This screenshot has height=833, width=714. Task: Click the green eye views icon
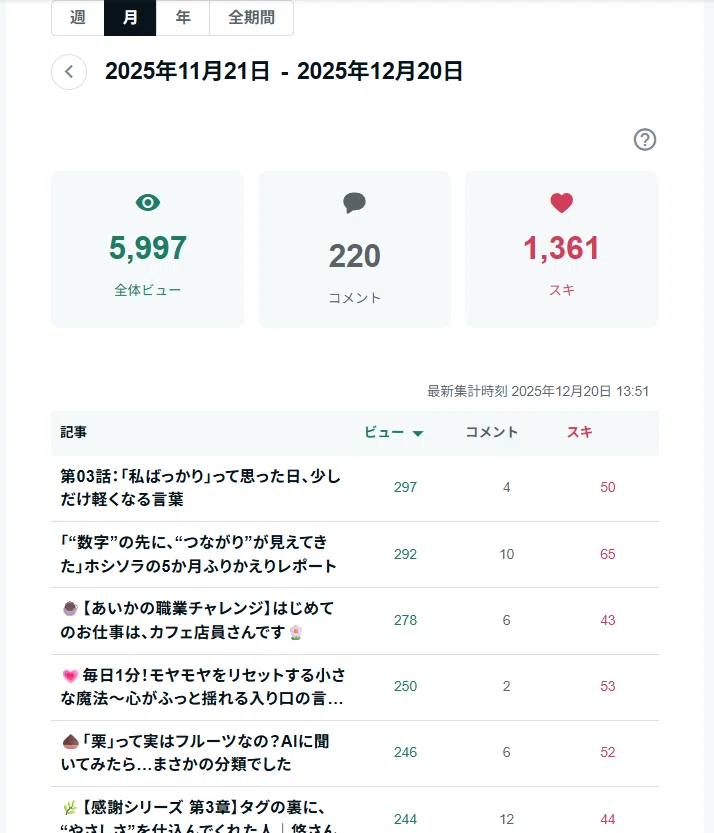(148, 202)
